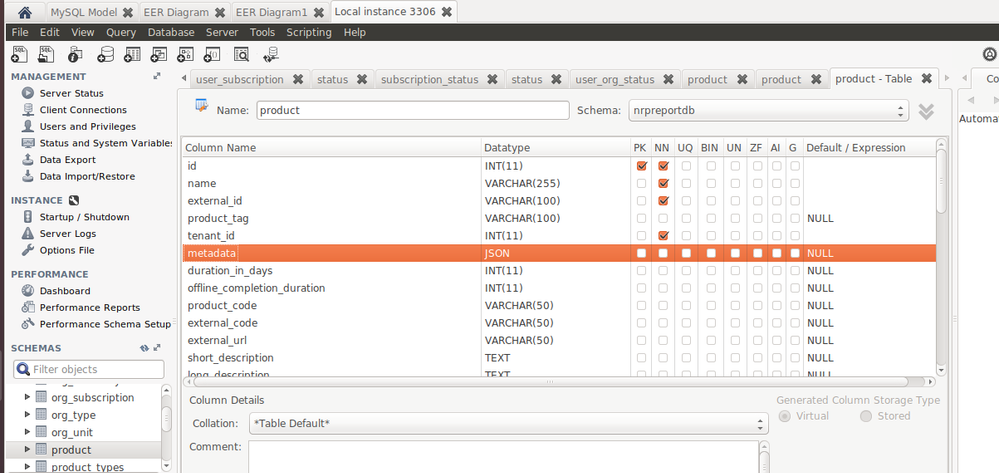Open the Collation dropdown
Screen dimensions: 999x473
click(x=508, y=423)
